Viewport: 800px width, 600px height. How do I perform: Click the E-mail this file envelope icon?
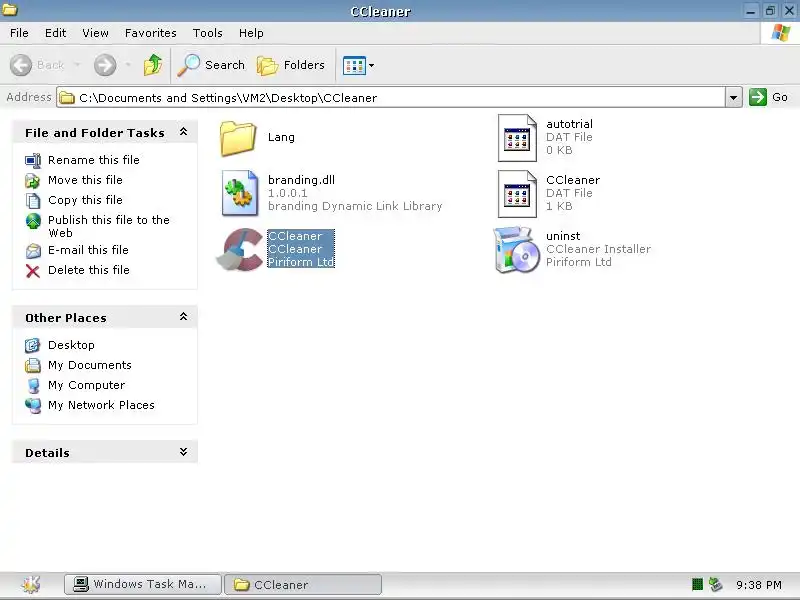point(33,251)
